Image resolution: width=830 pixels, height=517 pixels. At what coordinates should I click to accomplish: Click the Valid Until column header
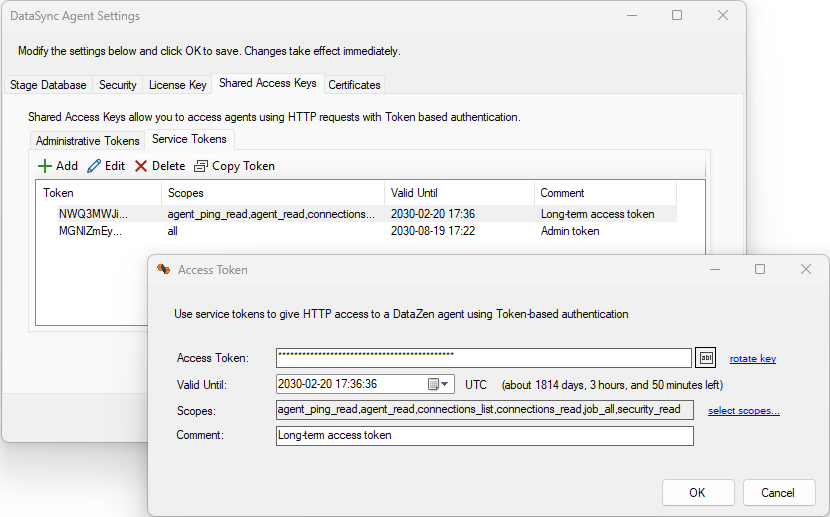459,193
